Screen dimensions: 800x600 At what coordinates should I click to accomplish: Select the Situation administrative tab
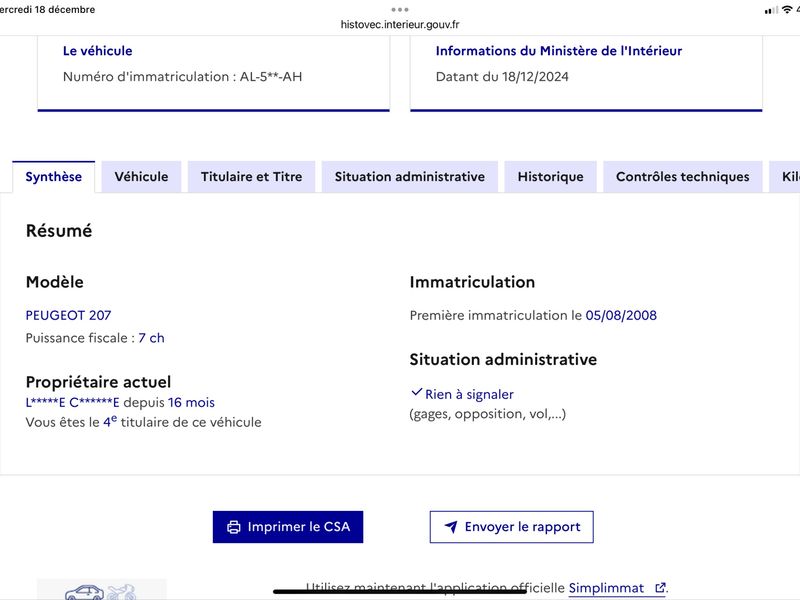[410, 177]
